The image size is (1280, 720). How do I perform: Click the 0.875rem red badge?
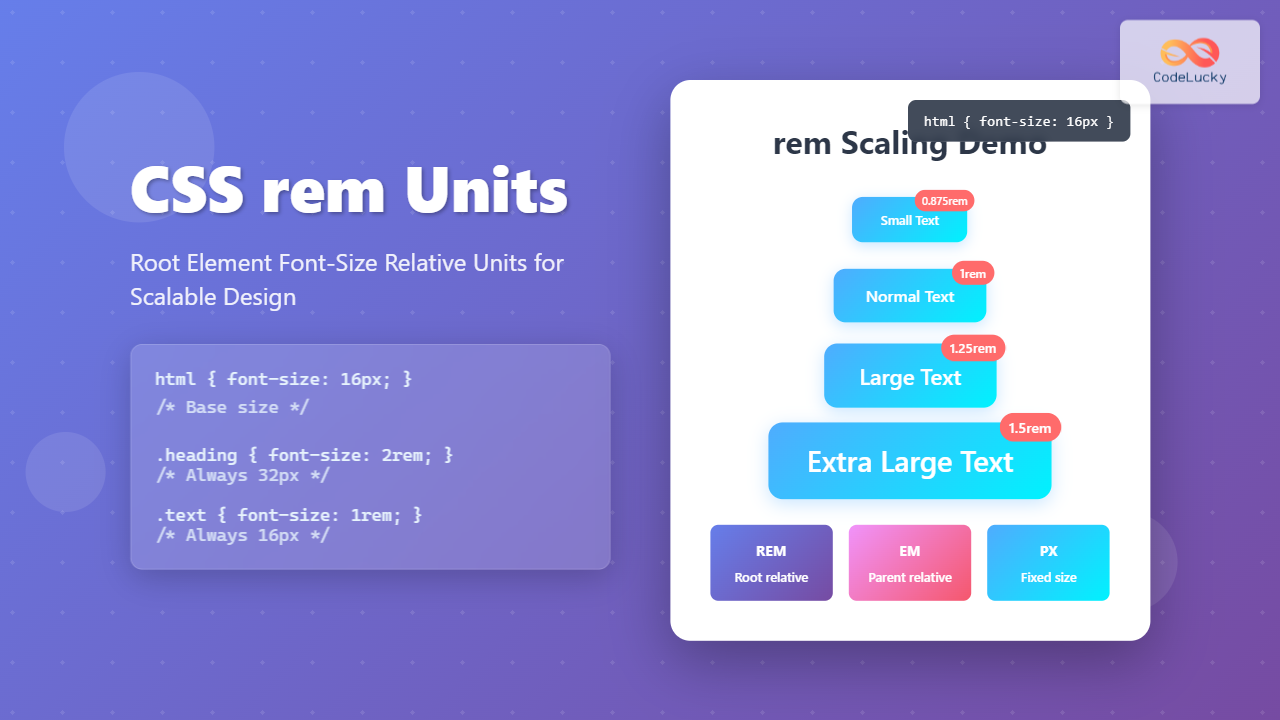[944, 201]
